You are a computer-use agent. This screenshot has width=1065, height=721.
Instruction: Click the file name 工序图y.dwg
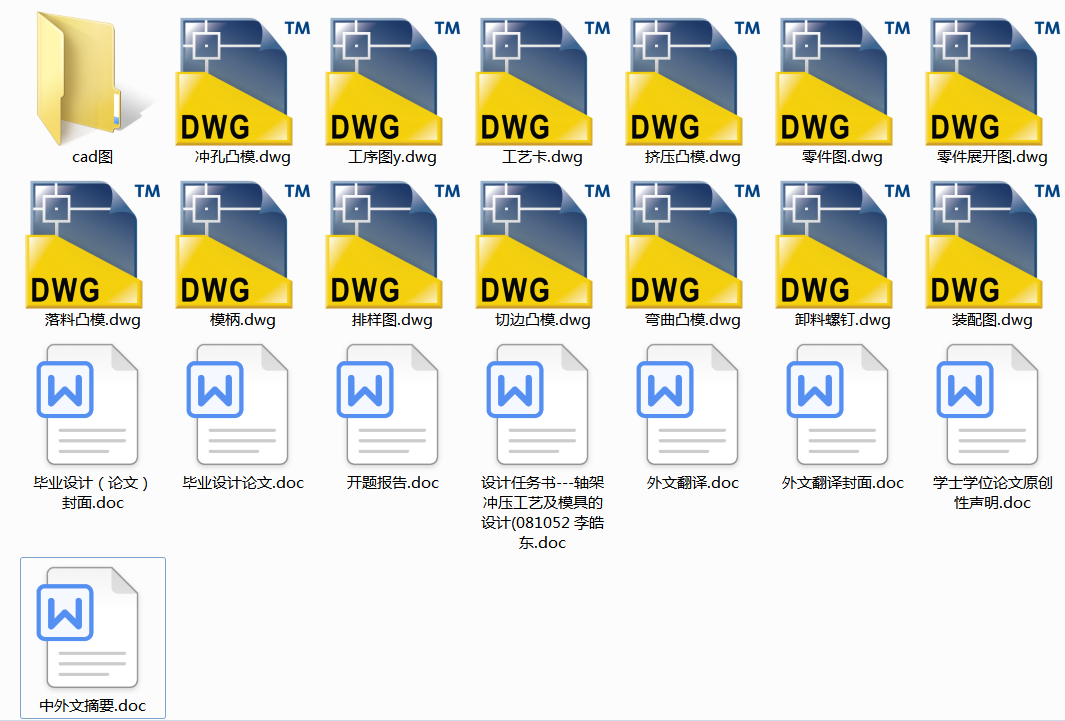393,157
